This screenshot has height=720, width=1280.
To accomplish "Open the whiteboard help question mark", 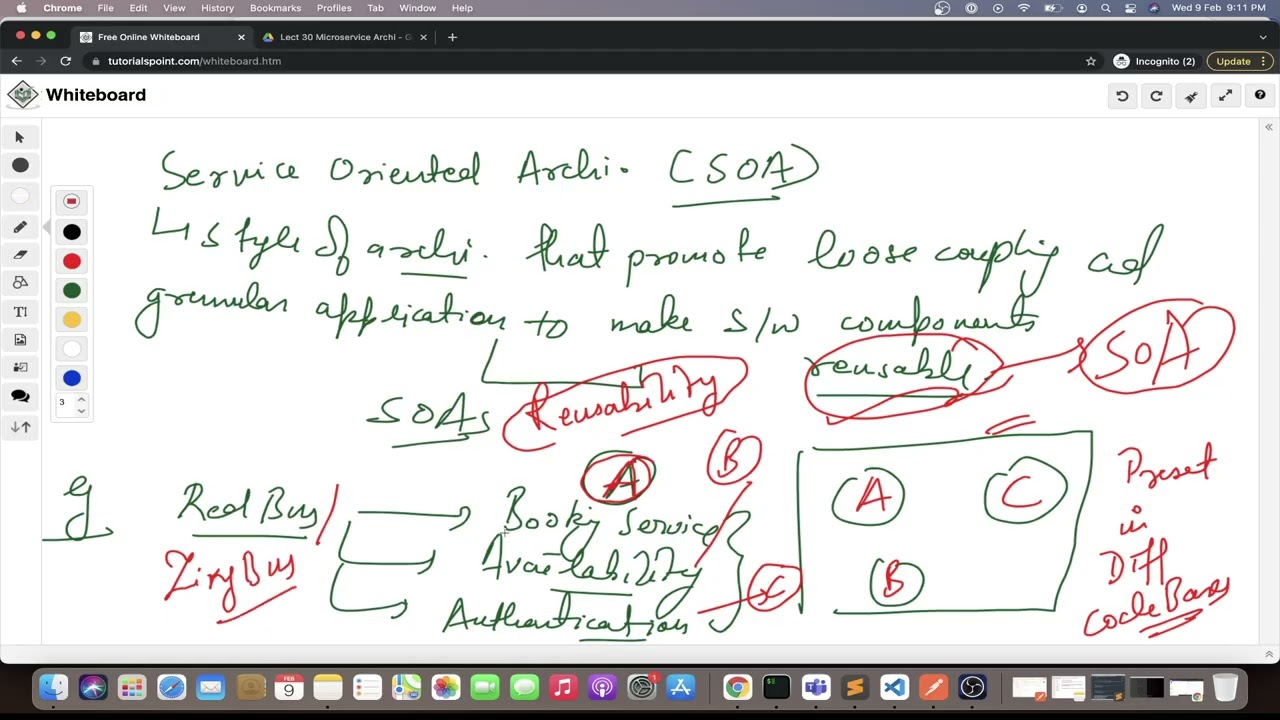I will point(1260,96).
